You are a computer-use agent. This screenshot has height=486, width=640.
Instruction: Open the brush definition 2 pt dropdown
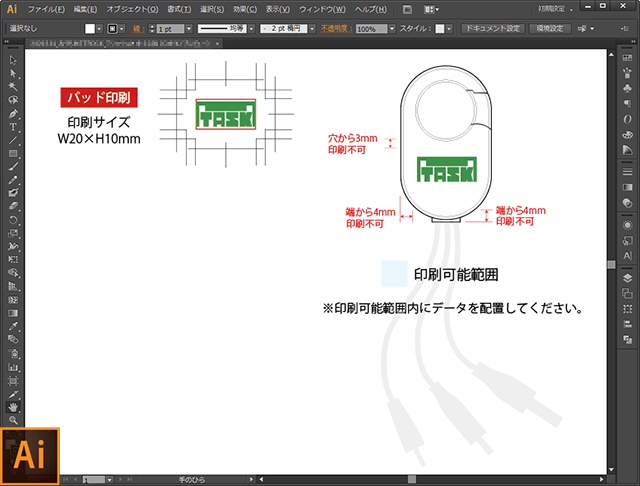(312, 29)
